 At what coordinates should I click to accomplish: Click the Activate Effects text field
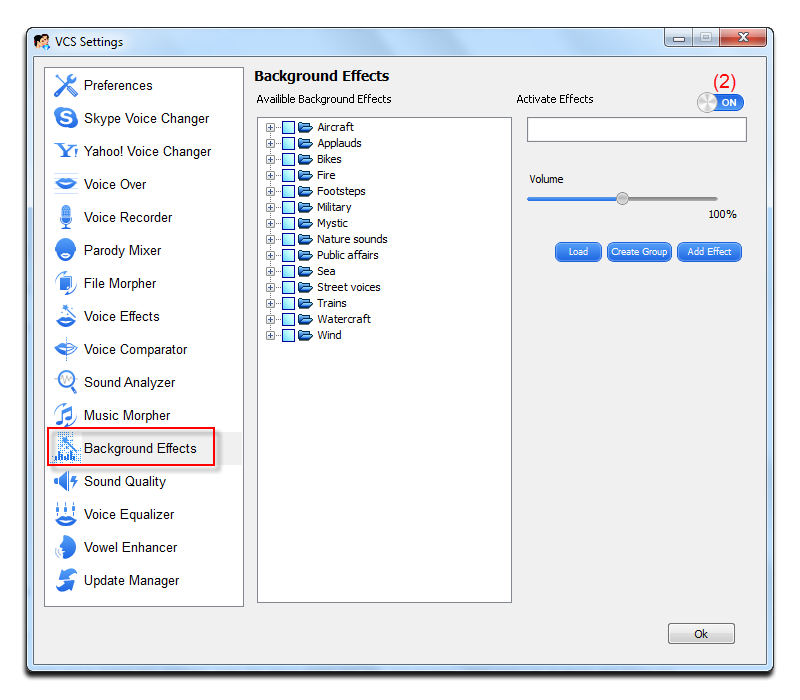point(636,129)
